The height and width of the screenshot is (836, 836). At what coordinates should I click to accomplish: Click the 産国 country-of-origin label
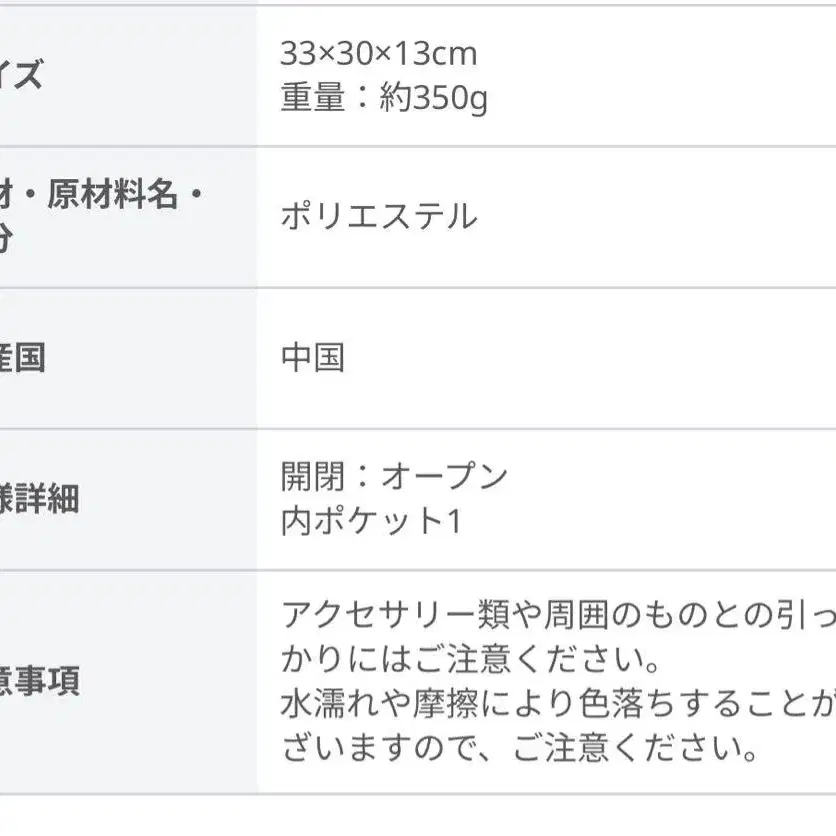(x=22, y=357)
